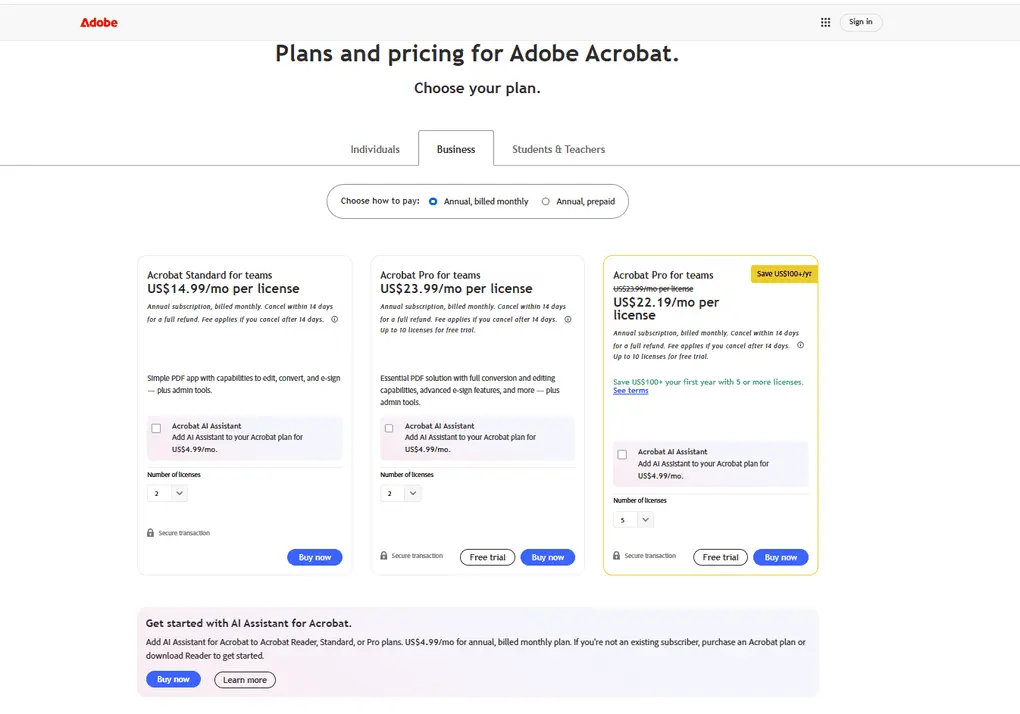This screenshot has height=714, width=1020.
Task: Click the info icon beside Acrobat Standard refund terms
Action: pyautogui.click(x=334, y=321)
